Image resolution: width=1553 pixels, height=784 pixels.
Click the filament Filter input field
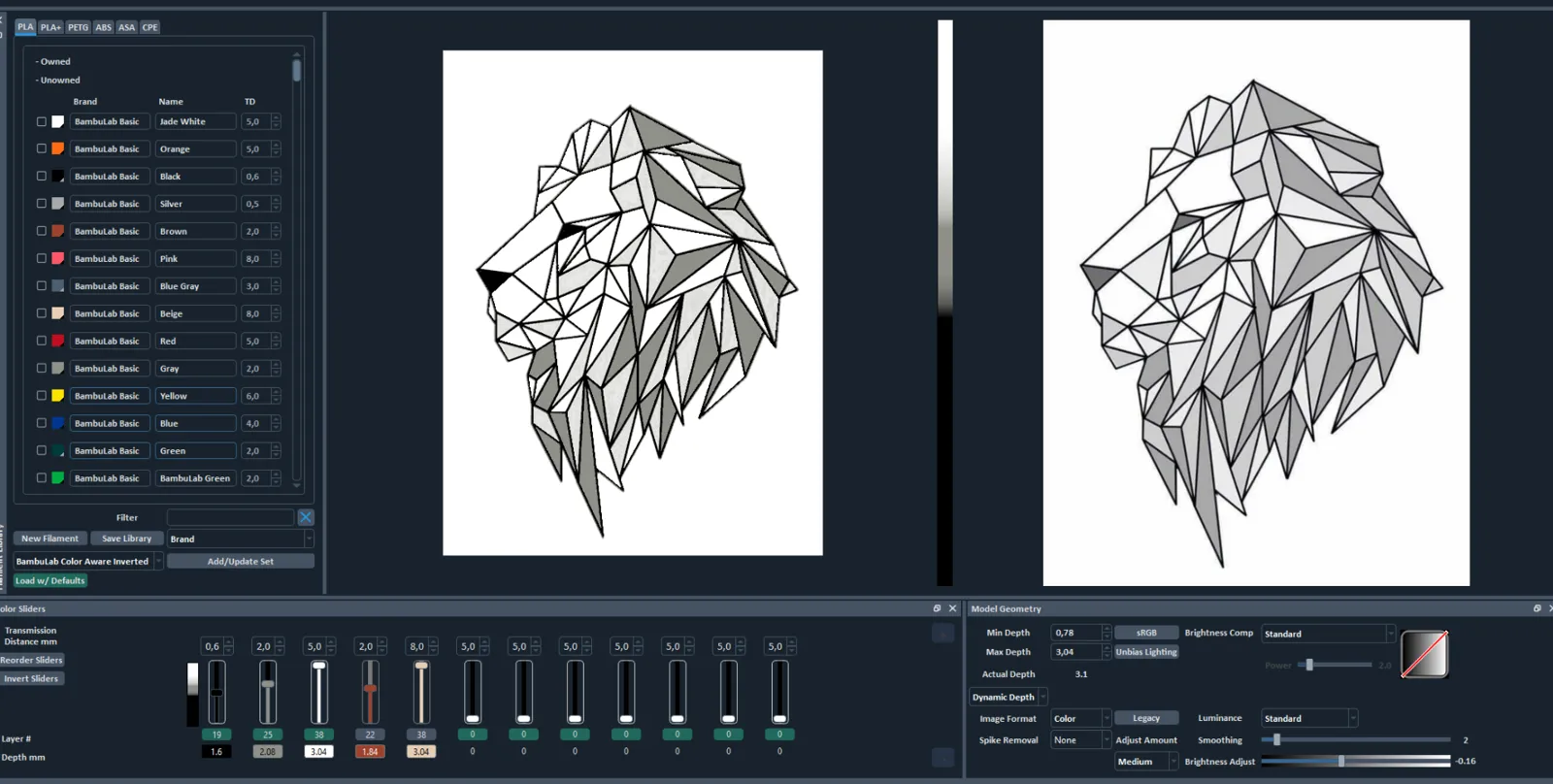[230, 517]
